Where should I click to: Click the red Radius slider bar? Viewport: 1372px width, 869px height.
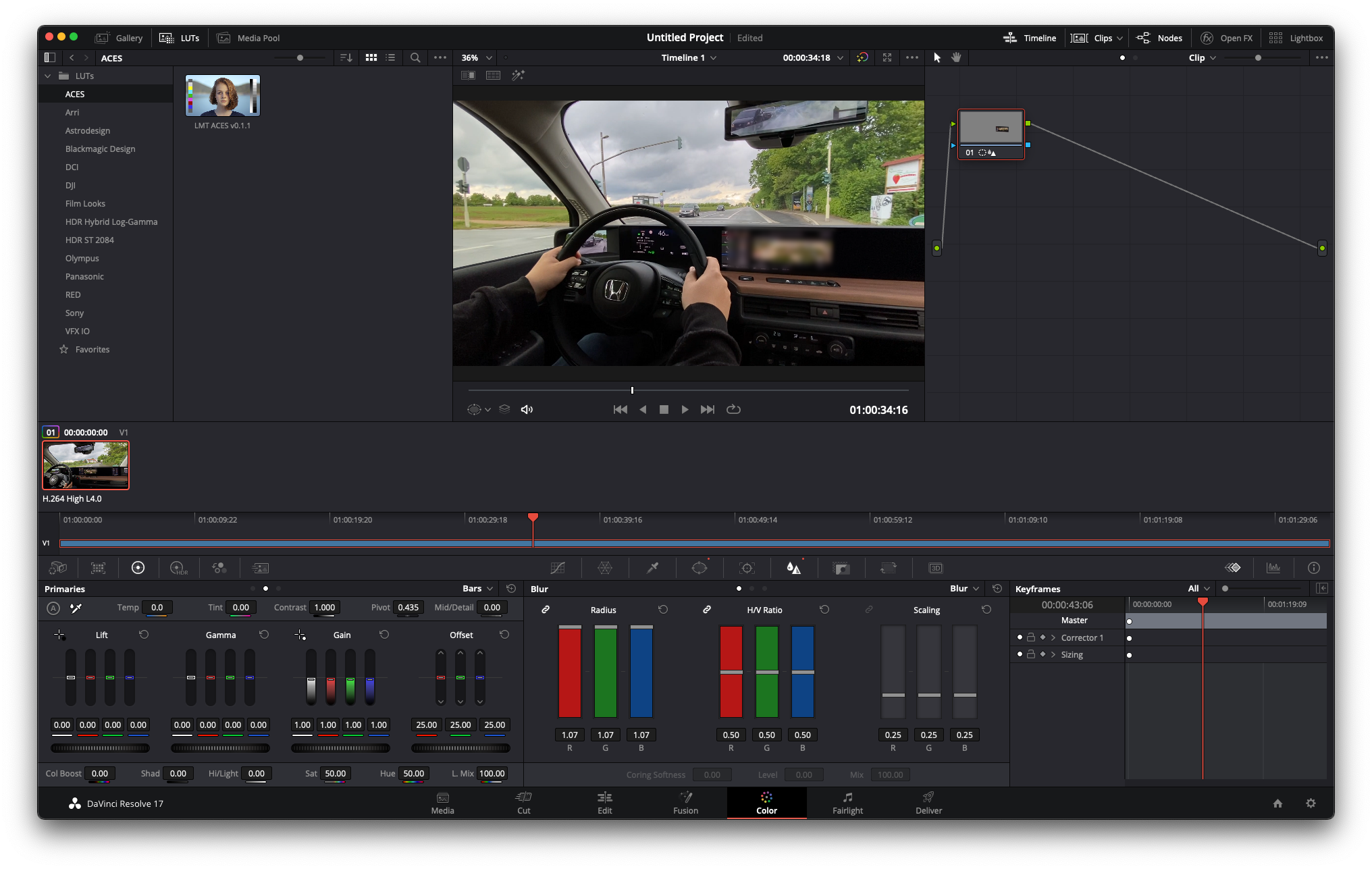(x=569, y=671)
